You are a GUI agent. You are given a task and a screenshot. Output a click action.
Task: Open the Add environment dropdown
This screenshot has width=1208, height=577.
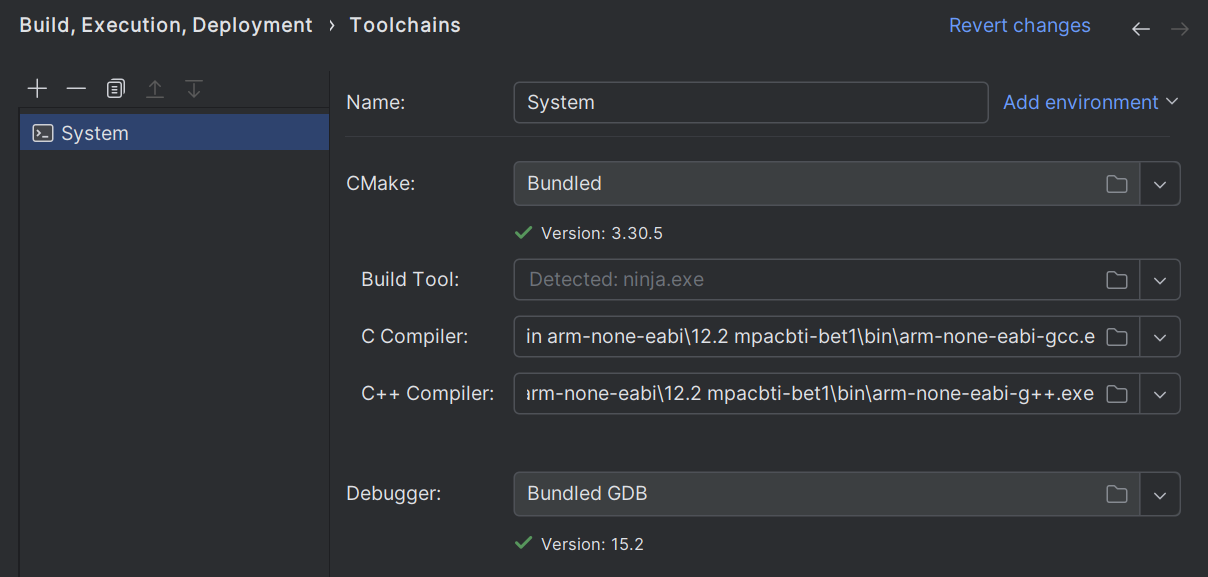[x=1091, y=102]
